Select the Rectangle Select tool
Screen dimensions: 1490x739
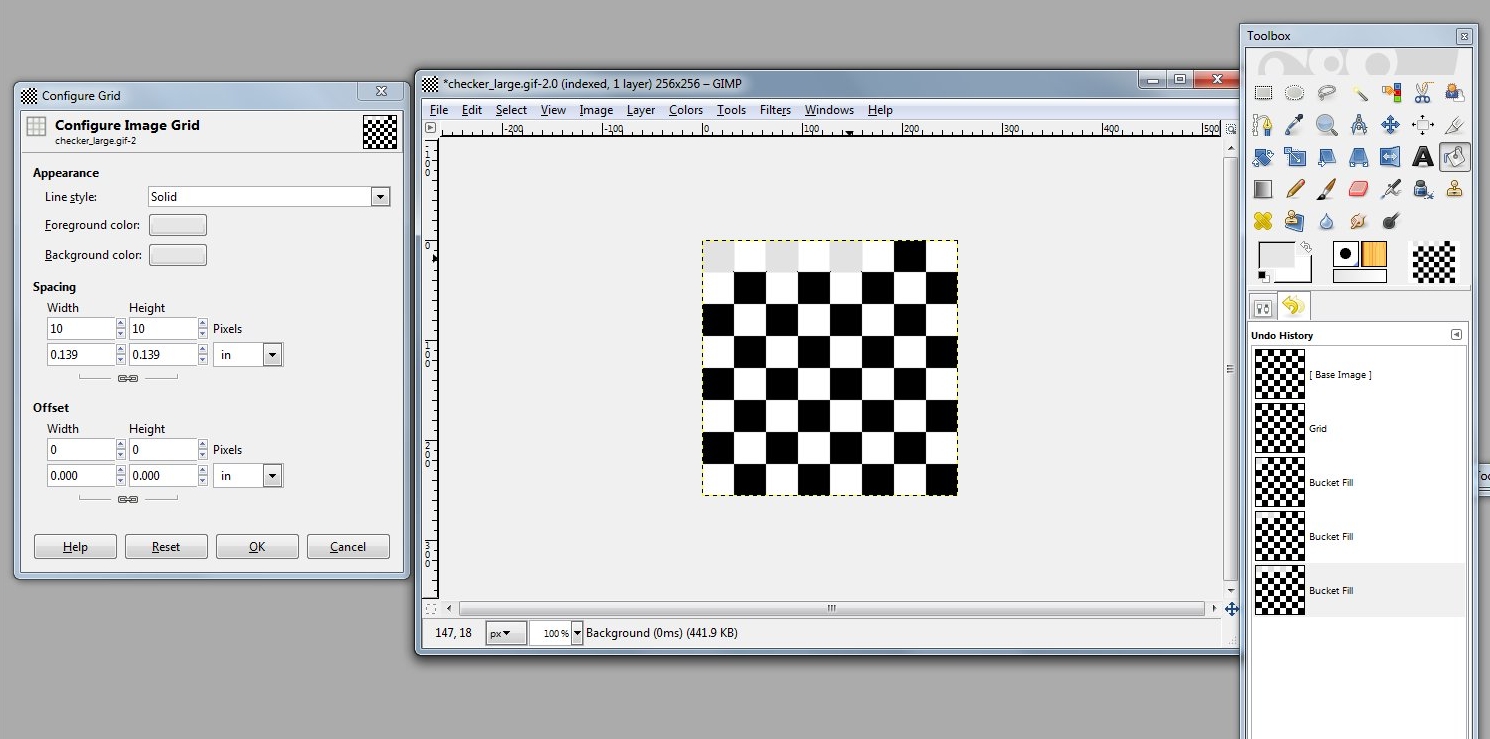tap(1264, 93)
